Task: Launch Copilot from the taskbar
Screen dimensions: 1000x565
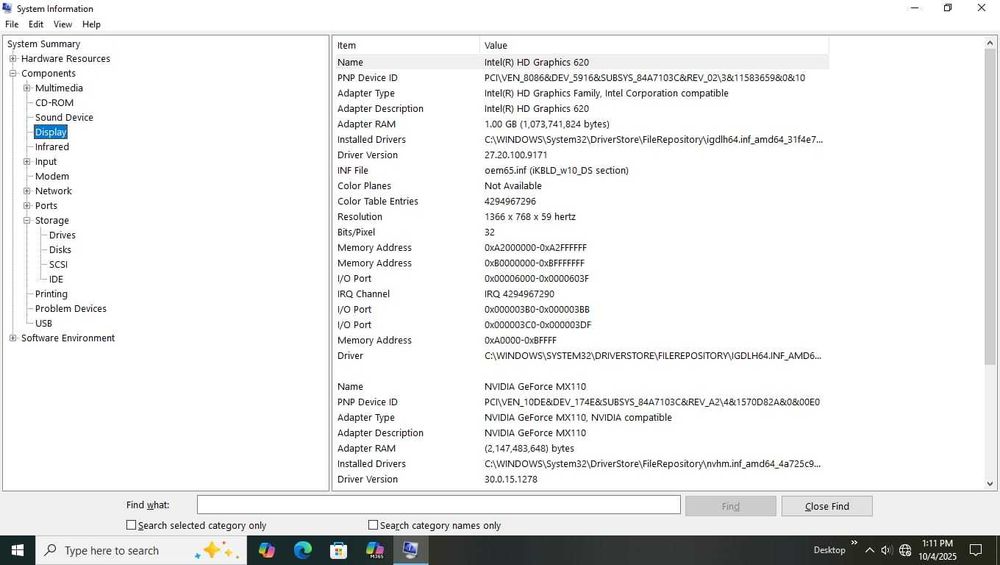Action: pos(266,550)
